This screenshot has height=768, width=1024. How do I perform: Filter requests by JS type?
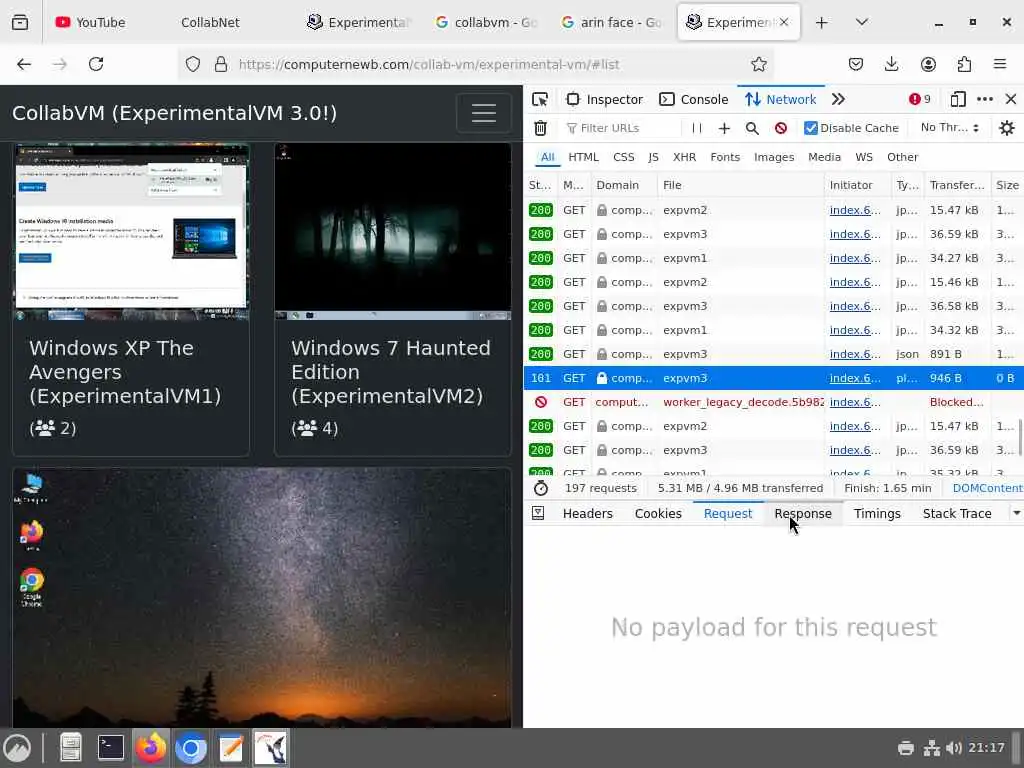click(653, 157)
